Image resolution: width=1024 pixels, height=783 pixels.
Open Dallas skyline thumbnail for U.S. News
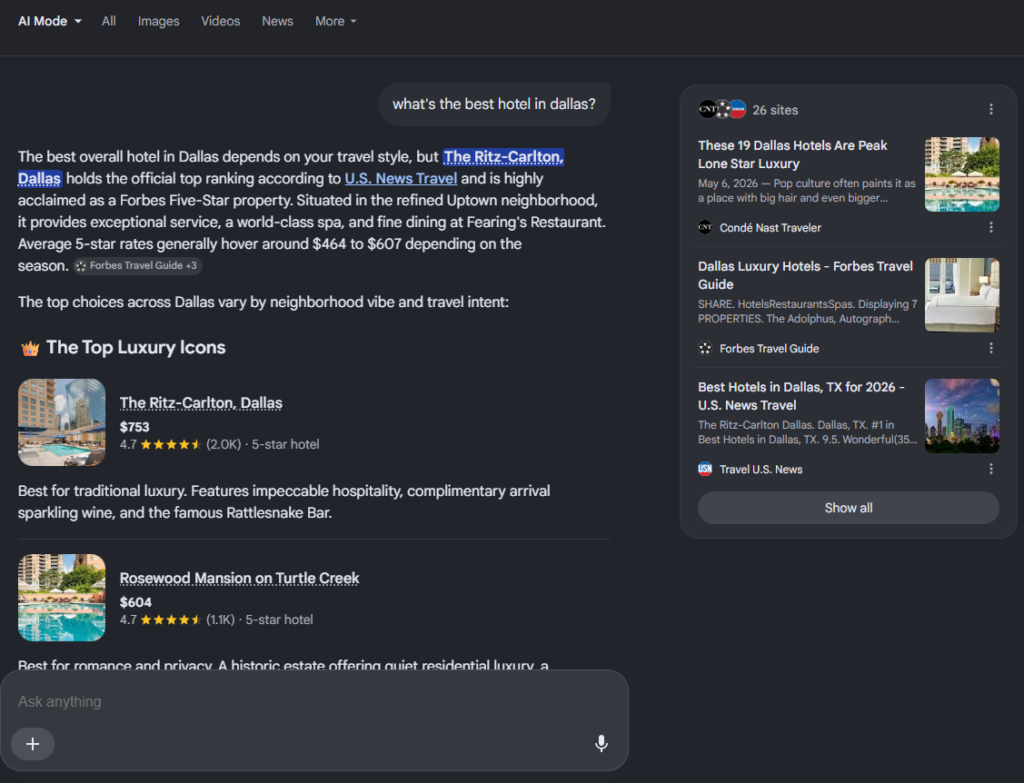coord(962,416)
